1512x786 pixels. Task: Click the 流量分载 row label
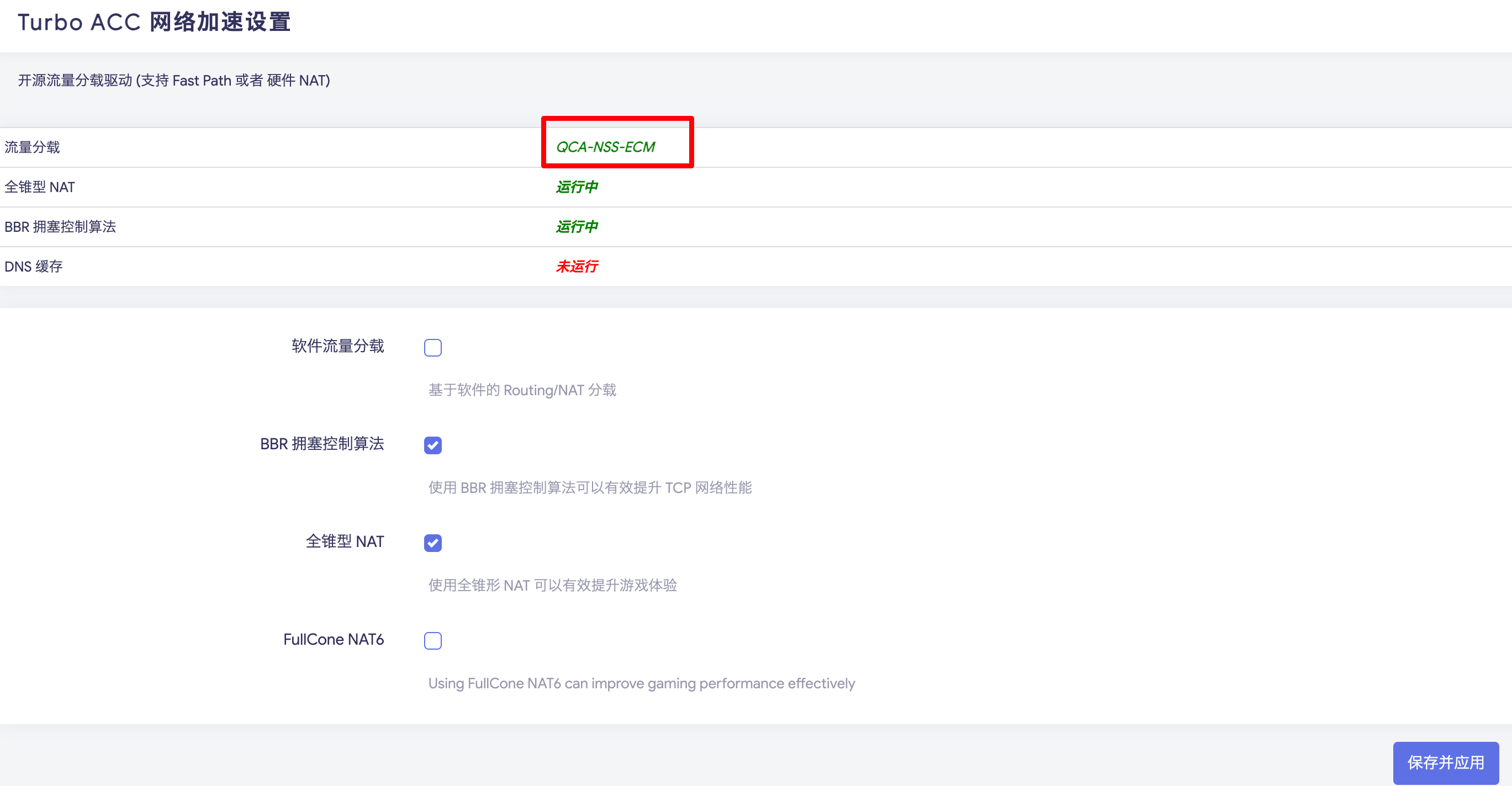[32, 147]
